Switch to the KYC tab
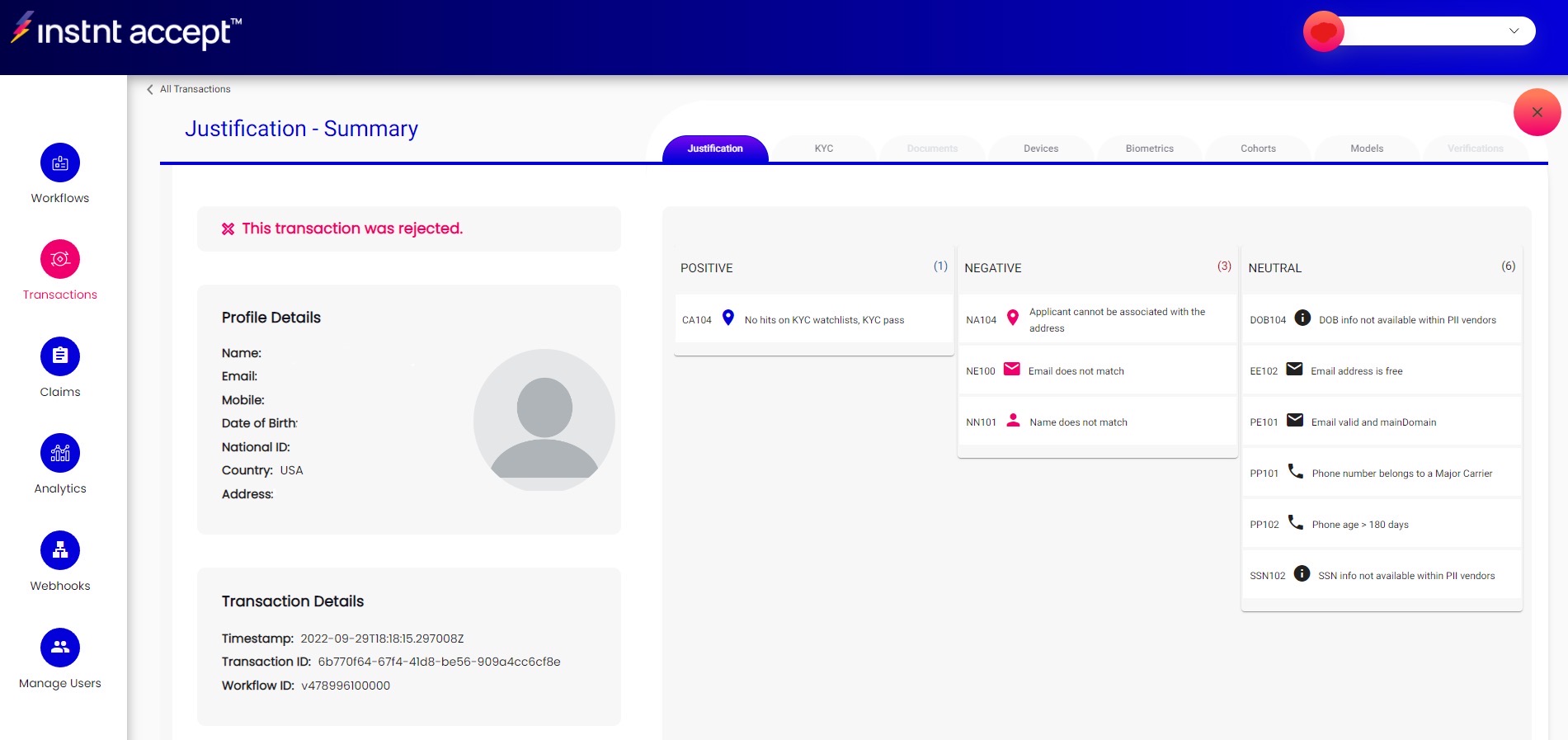 click(x=824, y=148)
